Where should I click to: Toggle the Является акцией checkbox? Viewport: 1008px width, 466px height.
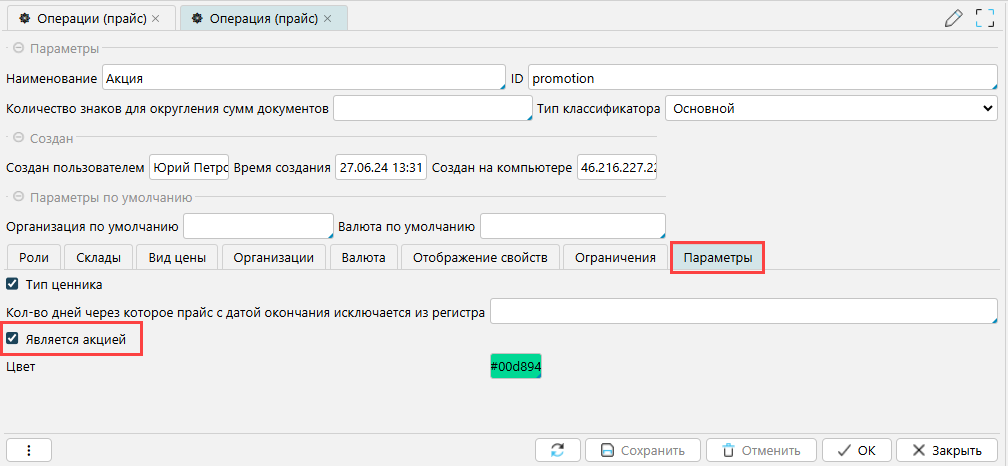(x=13, y=339)
